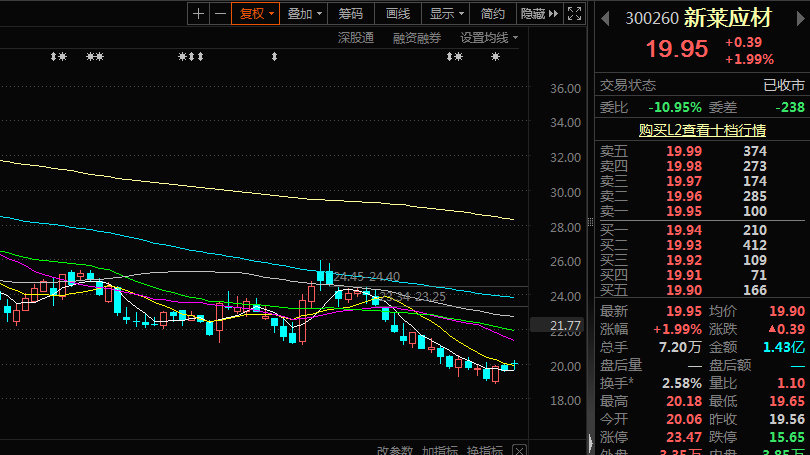Click the 均价 value 19.90

tap(787, 311)
